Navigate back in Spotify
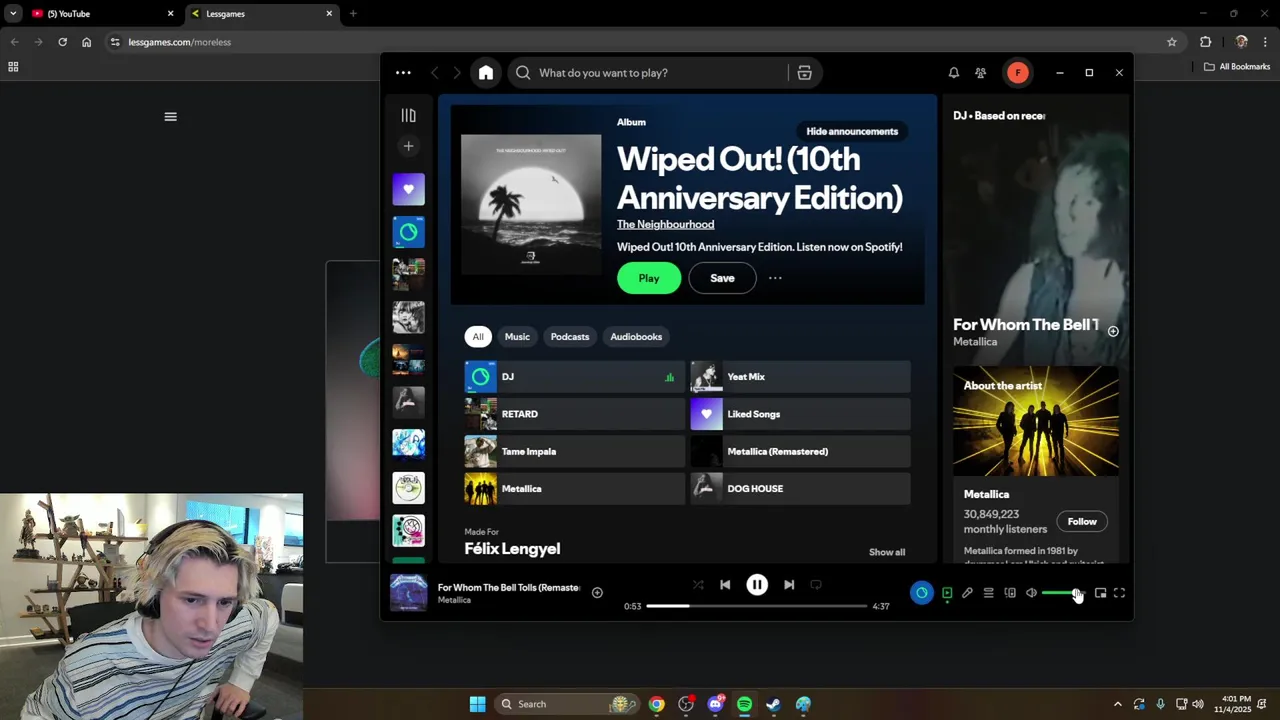The width and height of the screenshot is (1280, 720). pyautogui.click(x=435, y=73)
